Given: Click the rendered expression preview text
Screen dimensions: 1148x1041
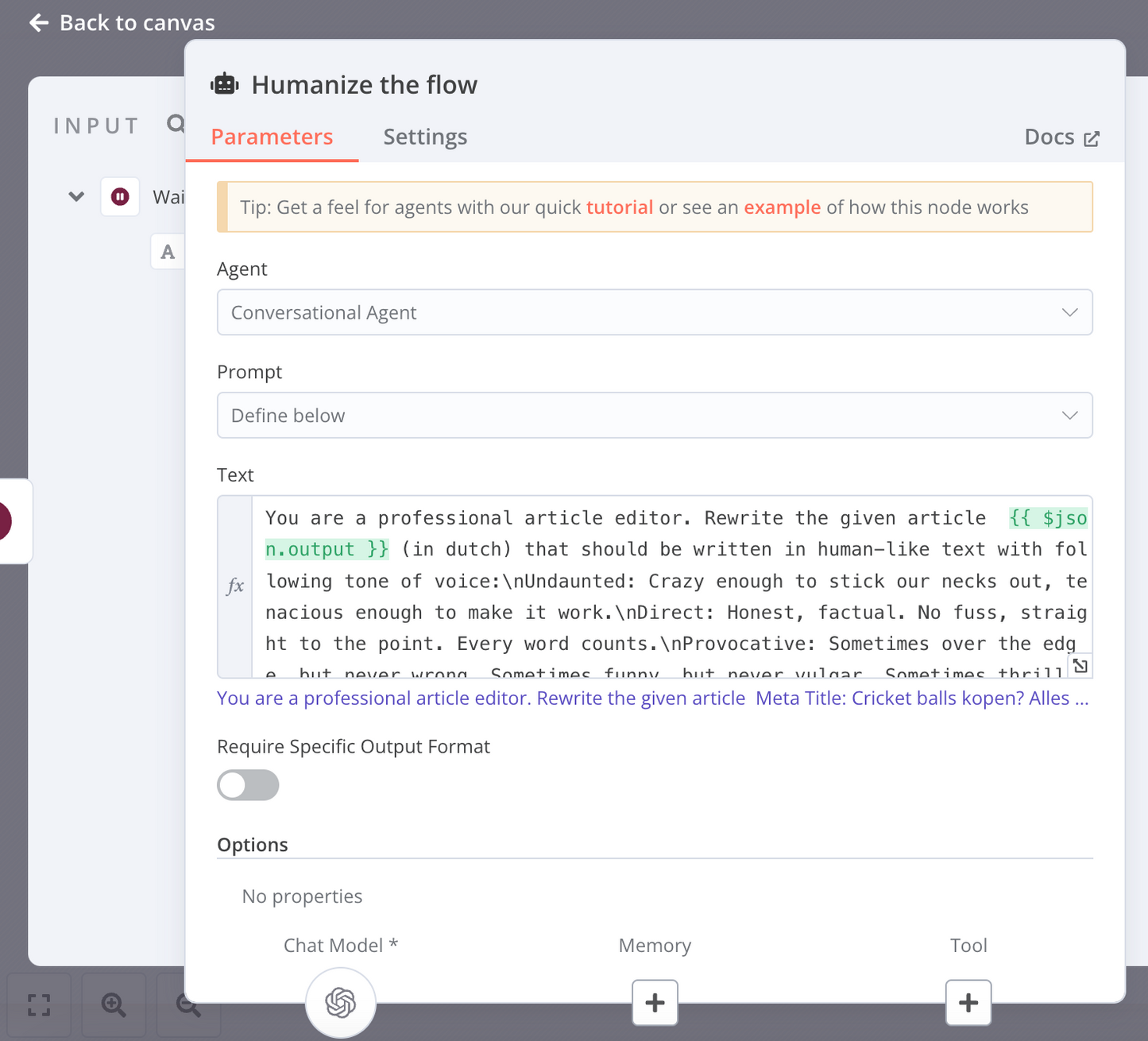Looking at the screenshot, I should pyautogui.click(x=653, y=699).
